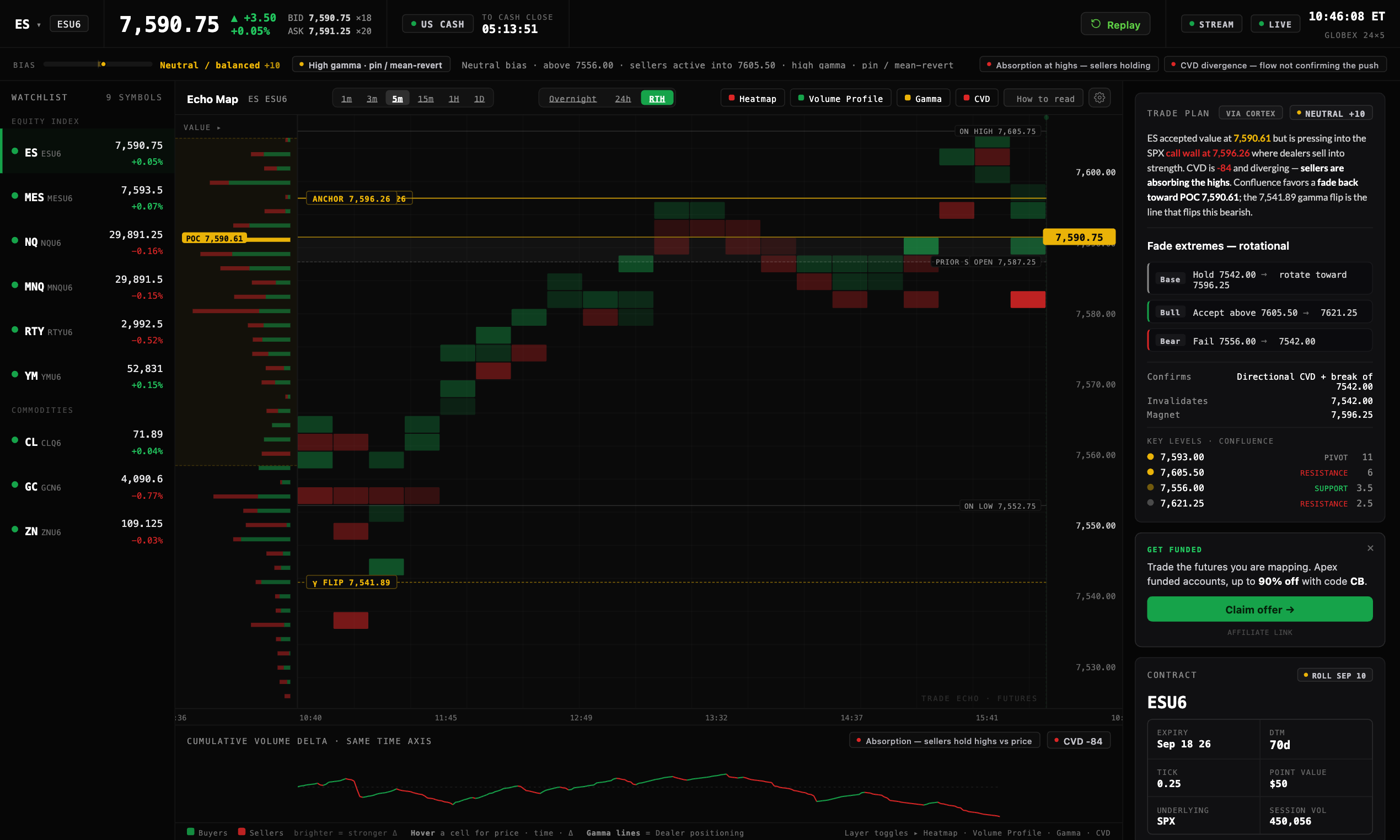Select ES row in the watchlist
The height and width of the screenshot is (840, 1400).
tap(87, 152)
